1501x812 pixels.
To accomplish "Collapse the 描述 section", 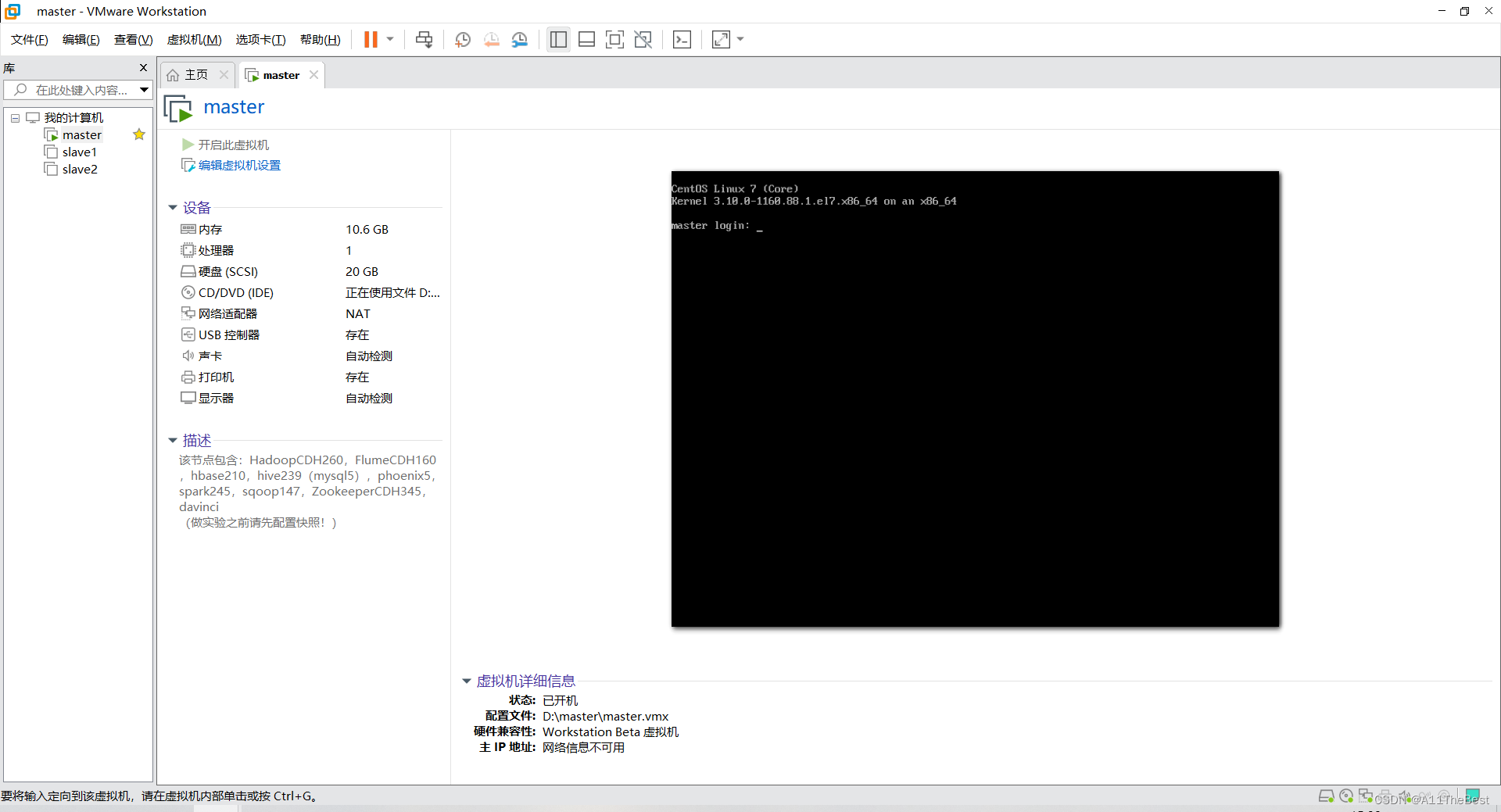I will pos(173,441).
